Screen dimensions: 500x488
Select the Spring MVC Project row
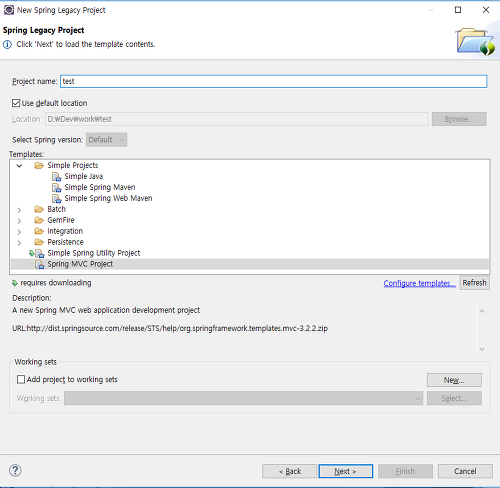pos(250,264)
